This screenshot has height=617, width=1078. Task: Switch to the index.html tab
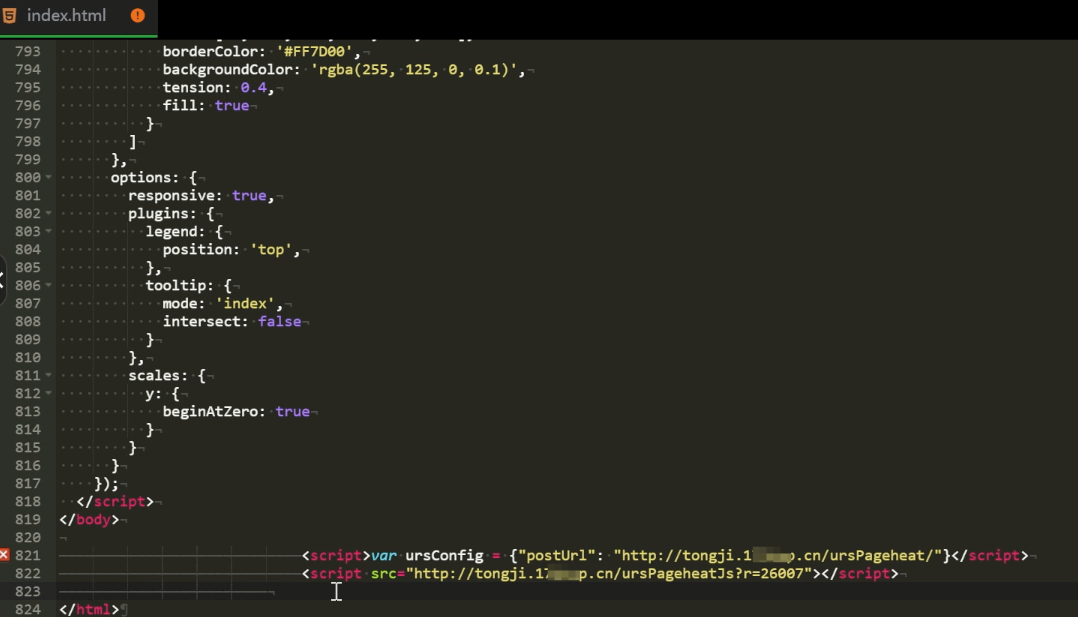pos(66,15)
